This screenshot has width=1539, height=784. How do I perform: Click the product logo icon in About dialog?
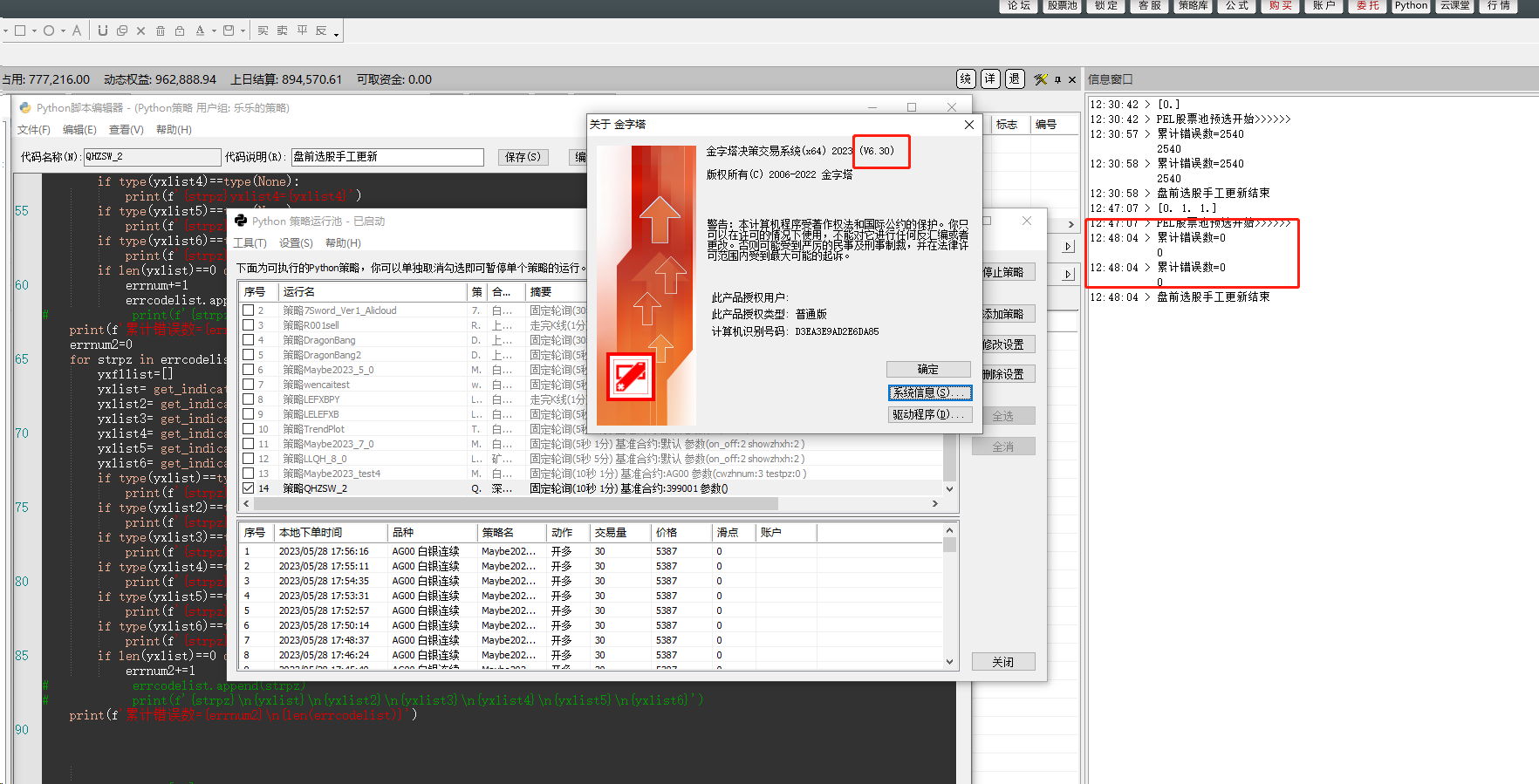click(631, 377)
